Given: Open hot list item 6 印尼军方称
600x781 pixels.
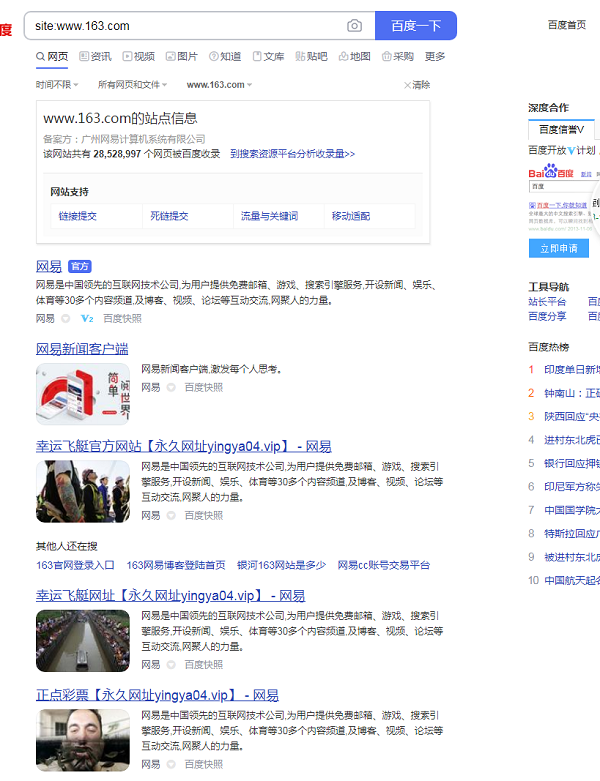Looking at the screenshot, I should (x=572, y=487).
